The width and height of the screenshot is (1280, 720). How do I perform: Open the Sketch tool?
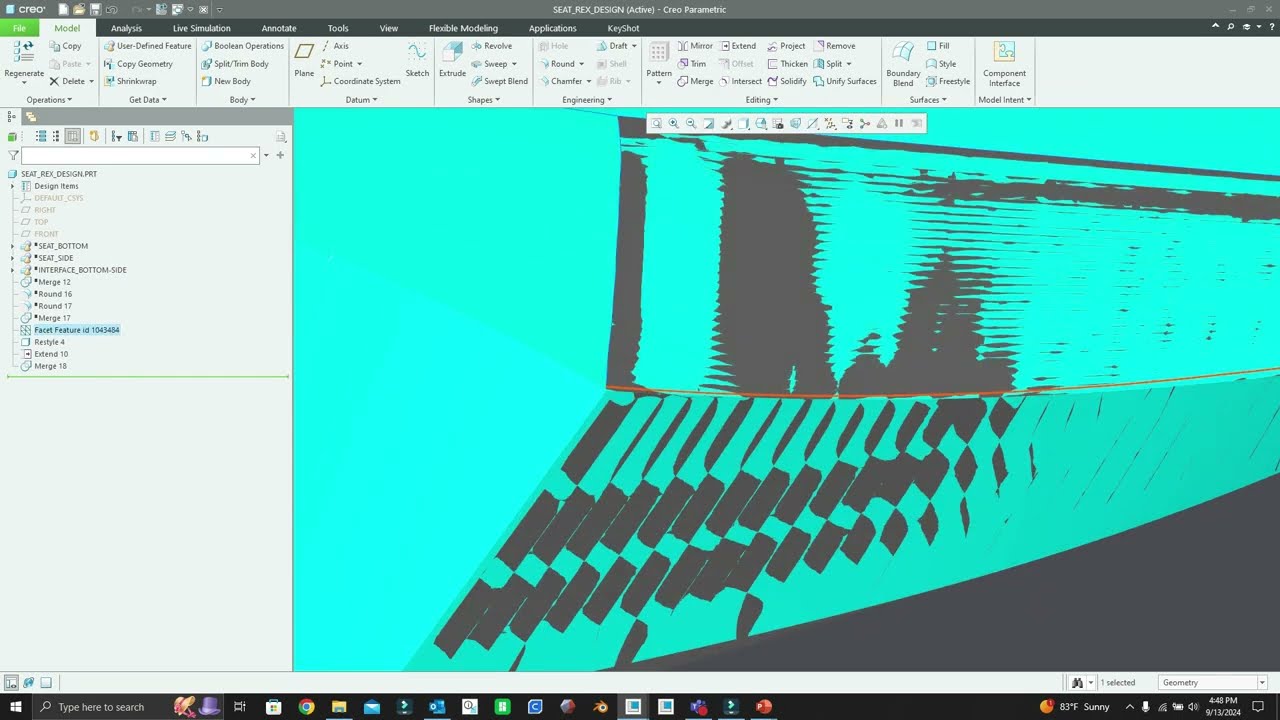pos(417,61)
